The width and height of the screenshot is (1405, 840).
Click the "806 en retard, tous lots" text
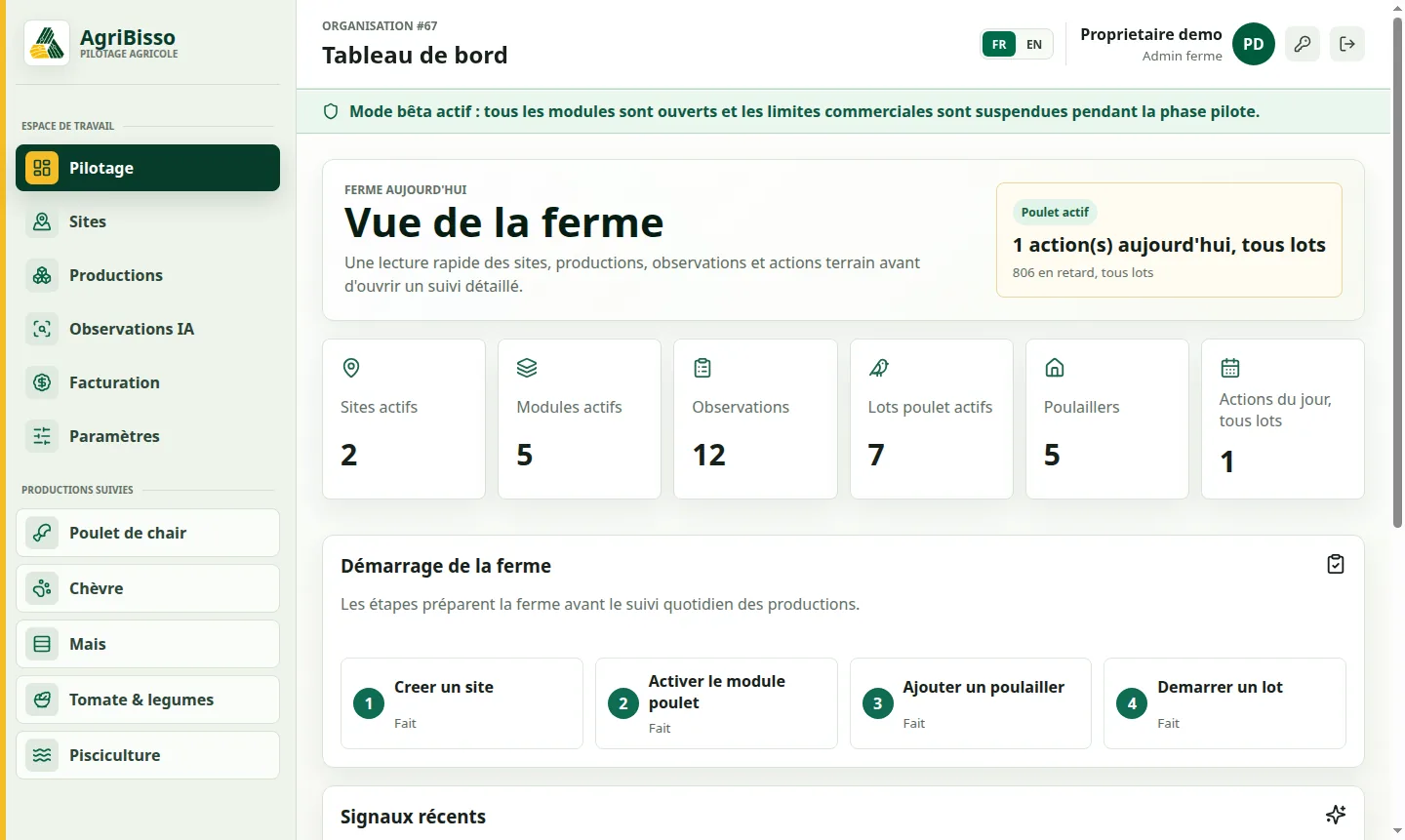point(1083,272)
